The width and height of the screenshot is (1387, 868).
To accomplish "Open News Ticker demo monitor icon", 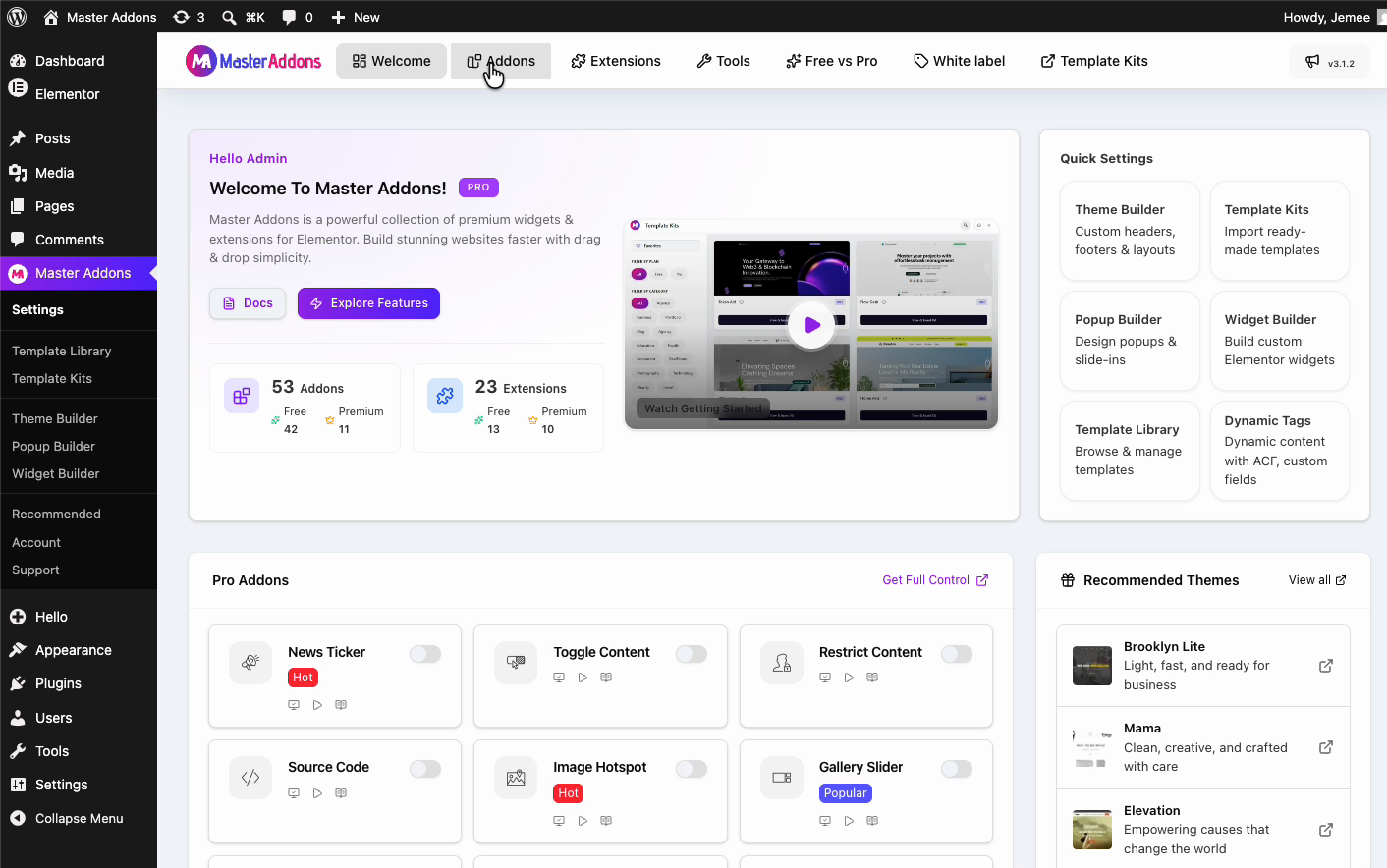I will (x=294, y=705).
